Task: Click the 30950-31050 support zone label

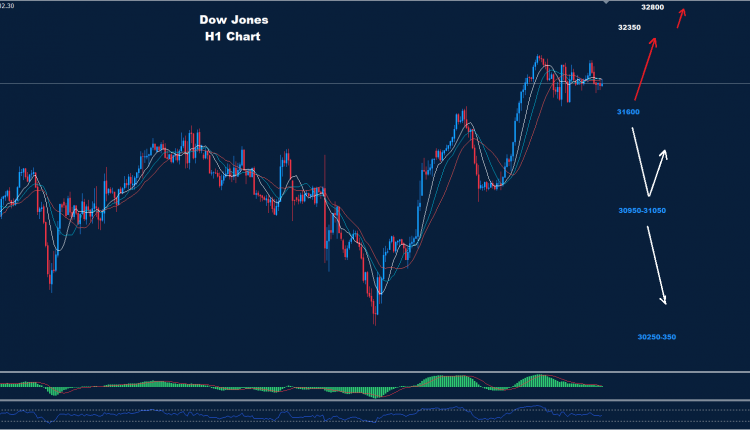Action: (x=642, y=210)
